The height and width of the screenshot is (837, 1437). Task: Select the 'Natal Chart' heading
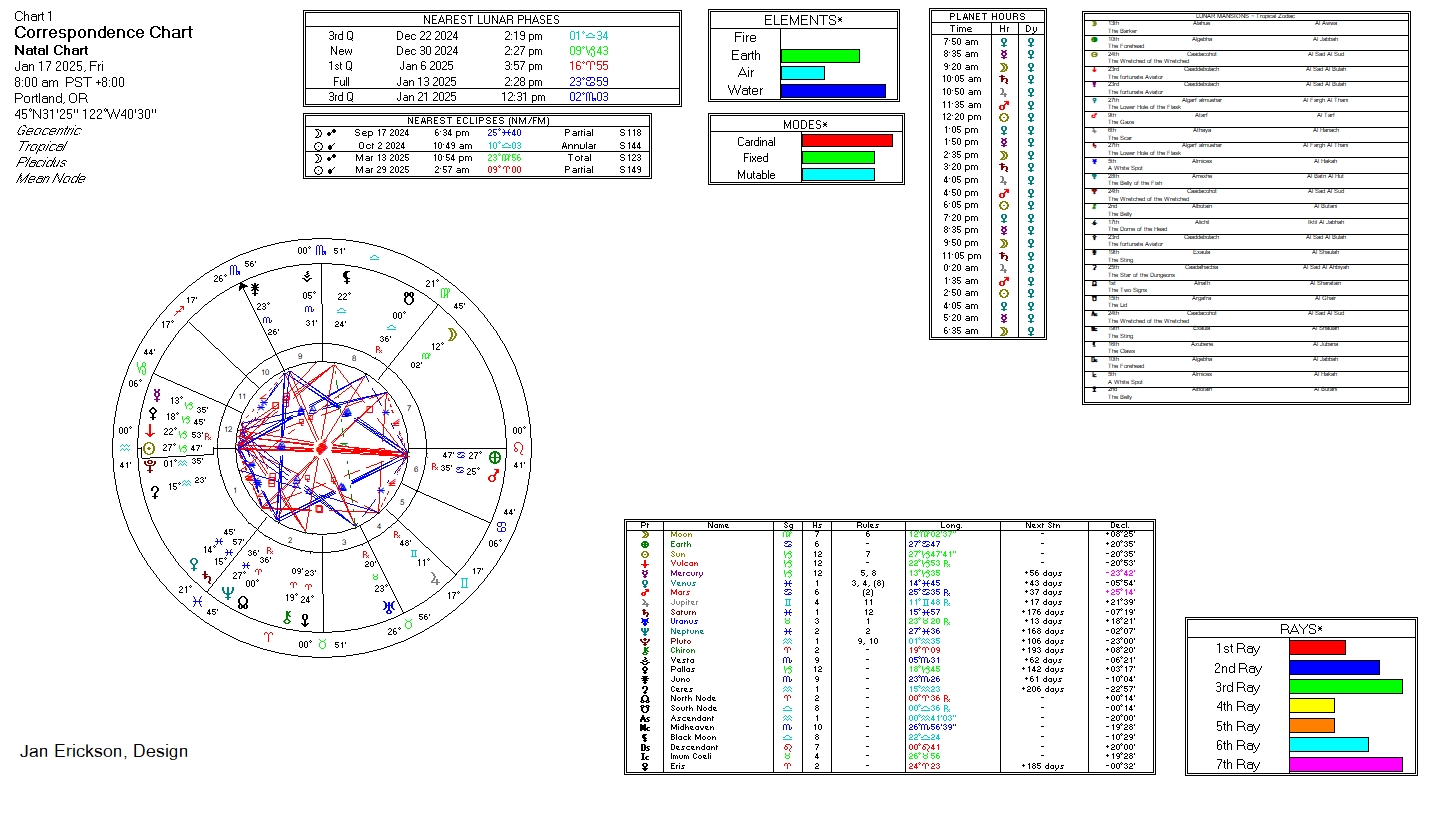(51, 50)
